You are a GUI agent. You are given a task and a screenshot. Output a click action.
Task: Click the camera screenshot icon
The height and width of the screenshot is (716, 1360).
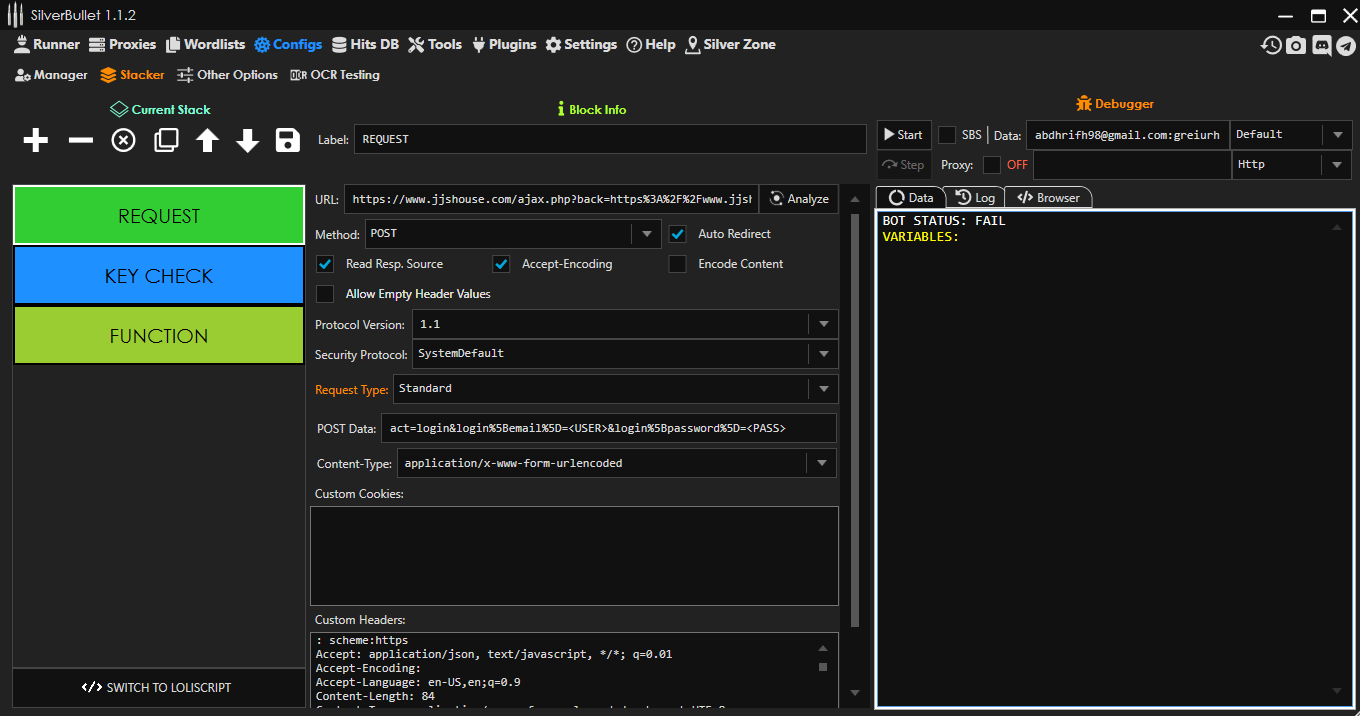1296,45
